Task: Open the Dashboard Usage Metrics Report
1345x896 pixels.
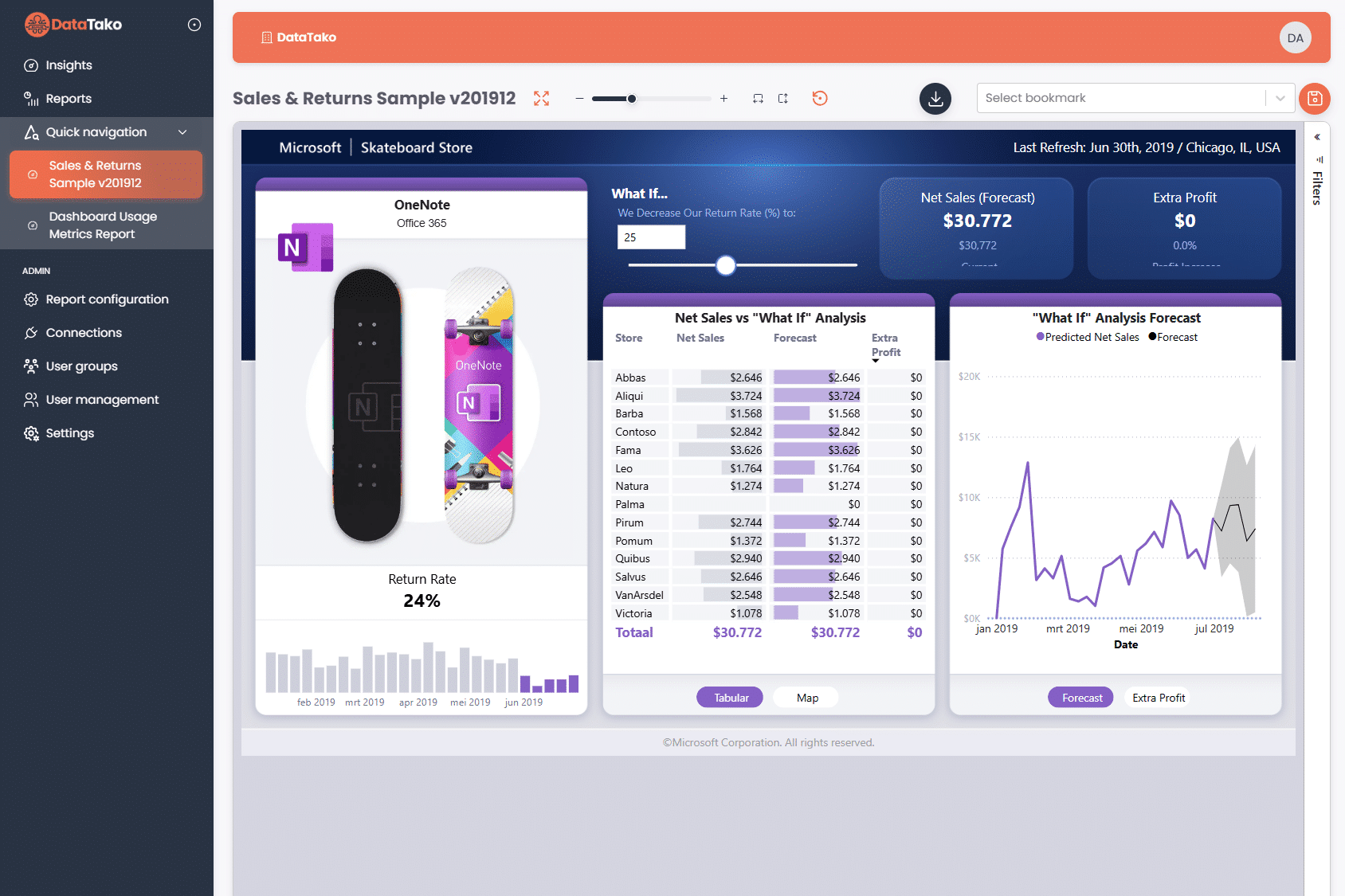Action: tap(104, 225)
